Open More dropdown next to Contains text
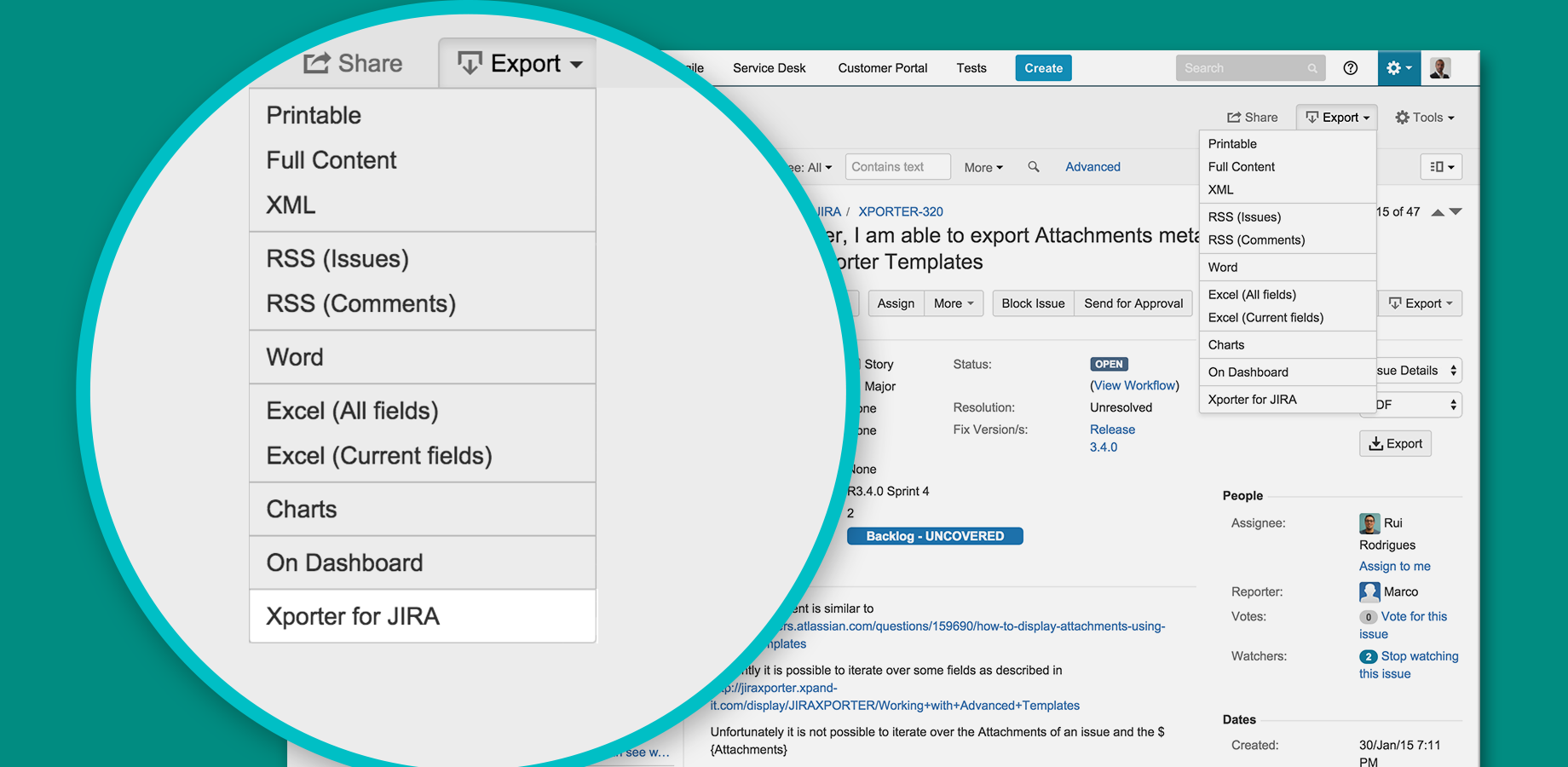The image size is (1568, 767). [x=983, y=168]
